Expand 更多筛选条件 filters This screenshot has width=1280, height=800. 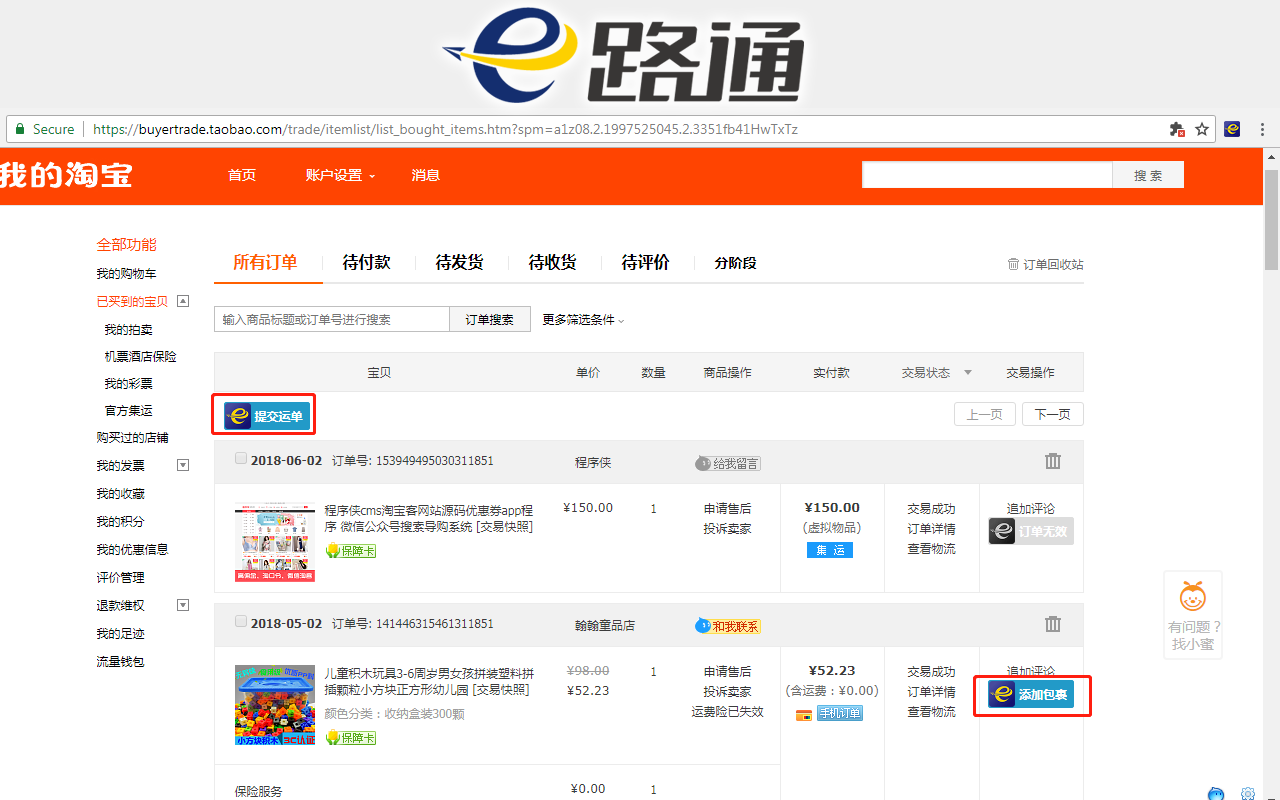pos(583,320)
